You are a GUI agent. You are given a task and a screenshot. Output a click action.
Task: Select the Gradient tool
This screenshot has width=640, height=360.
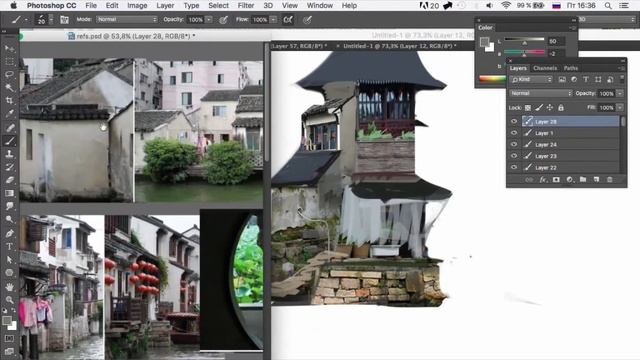9,193
